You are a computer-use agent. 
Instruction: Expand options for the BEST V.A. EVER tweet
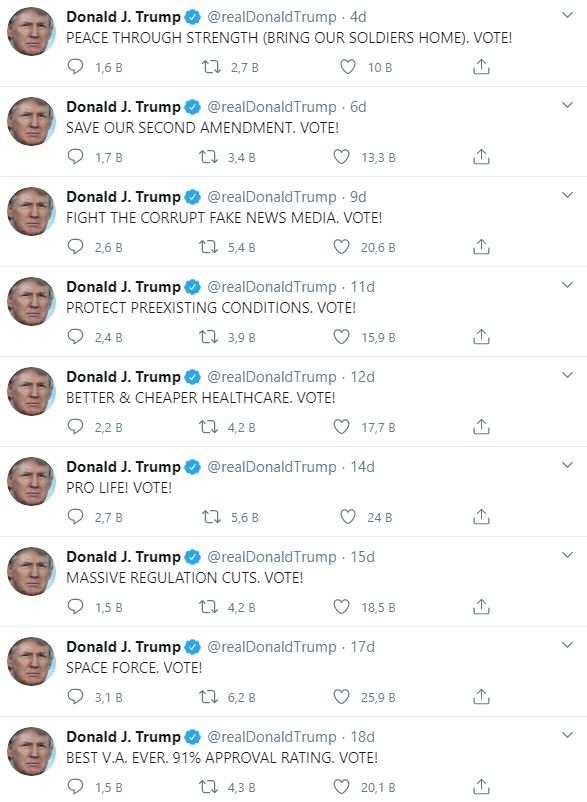pos(568,735)
